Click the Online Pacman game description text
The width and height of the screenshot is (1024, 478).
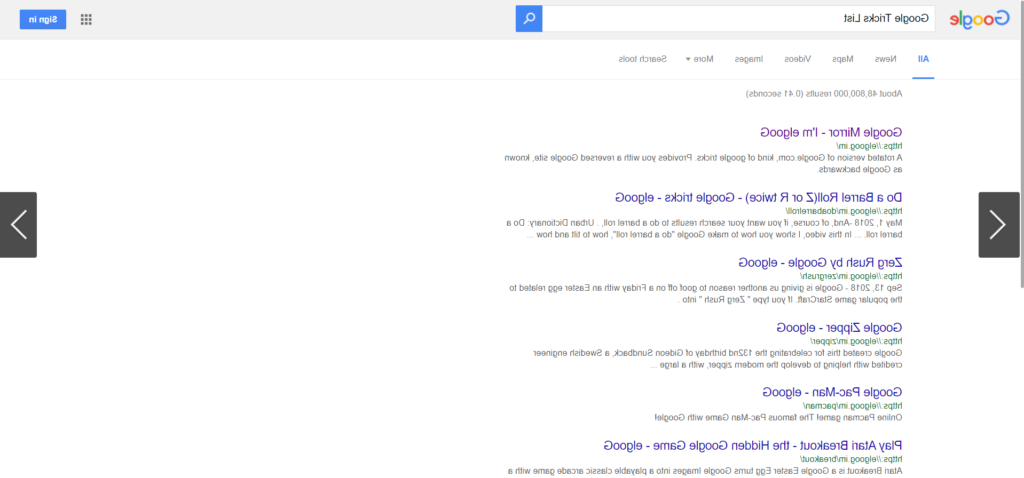coord(778,417)
